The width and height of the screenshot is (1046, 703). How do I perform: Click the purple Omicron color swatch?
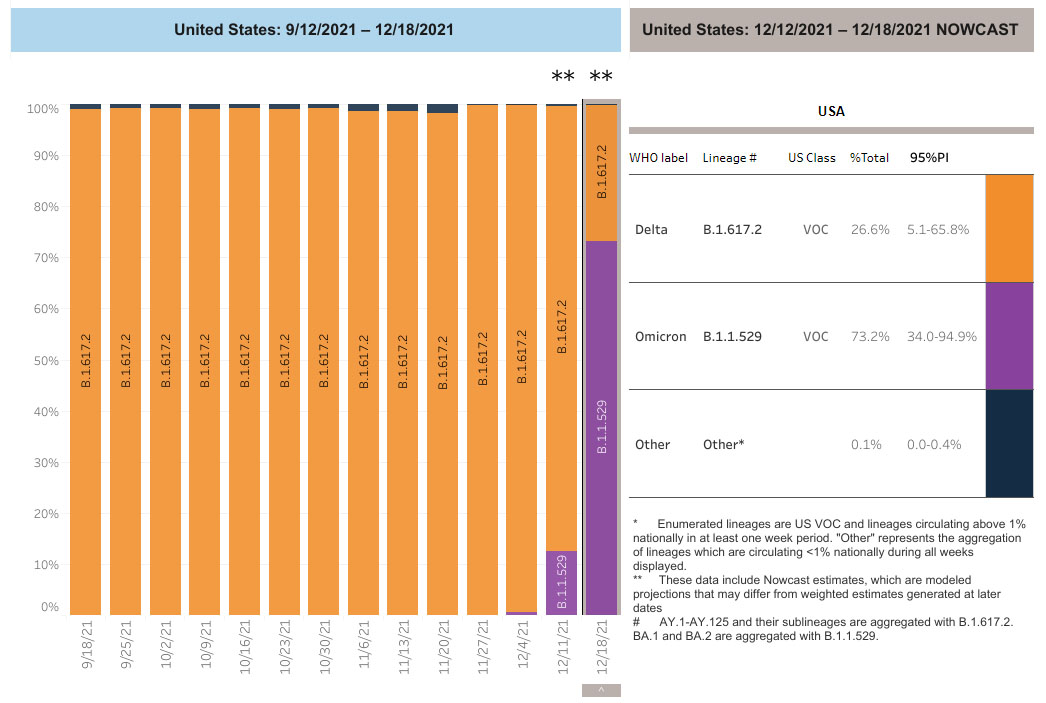[x=1009, y=336]
